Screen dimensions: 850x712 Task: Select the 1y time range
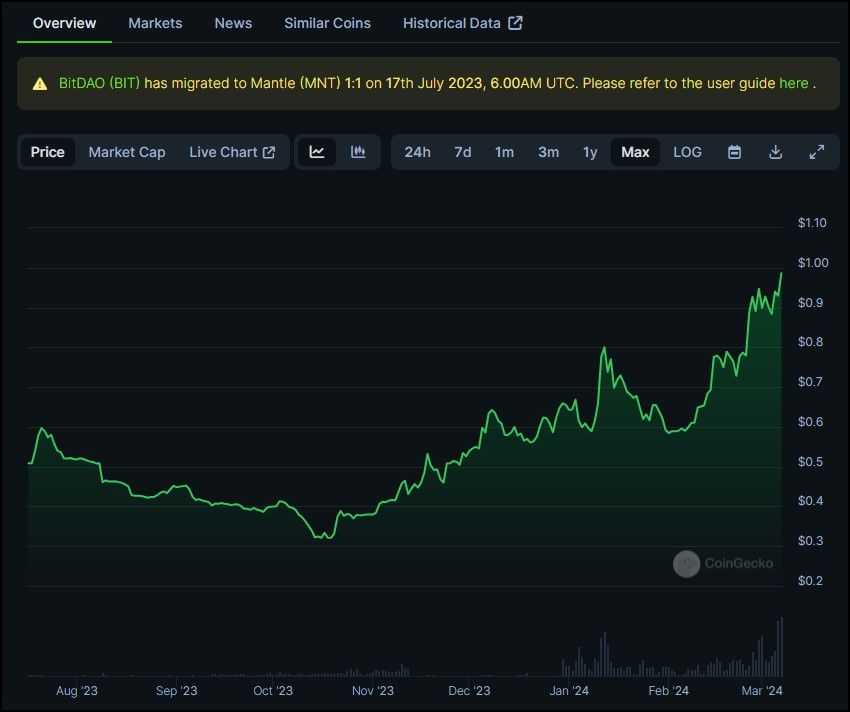pyautogui.click(x=590, y=151)
